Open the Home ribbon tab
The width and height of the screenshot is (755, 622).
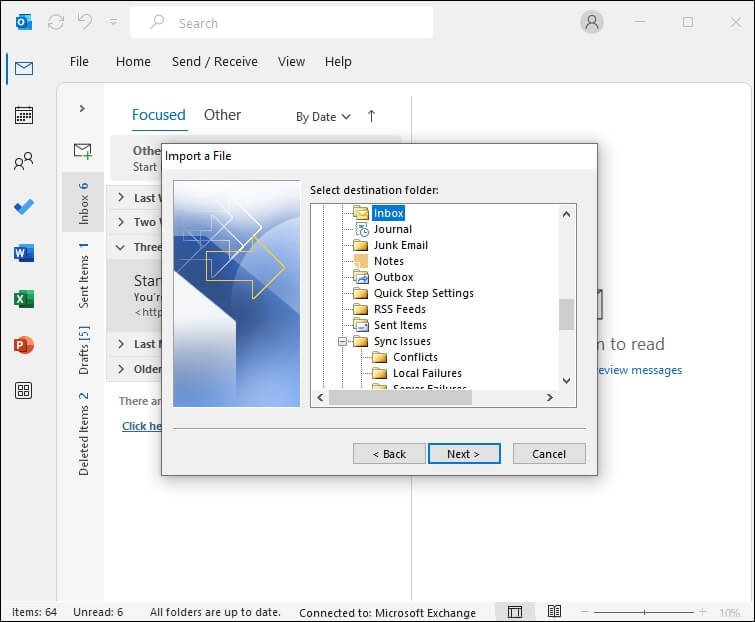pos(133,62)
